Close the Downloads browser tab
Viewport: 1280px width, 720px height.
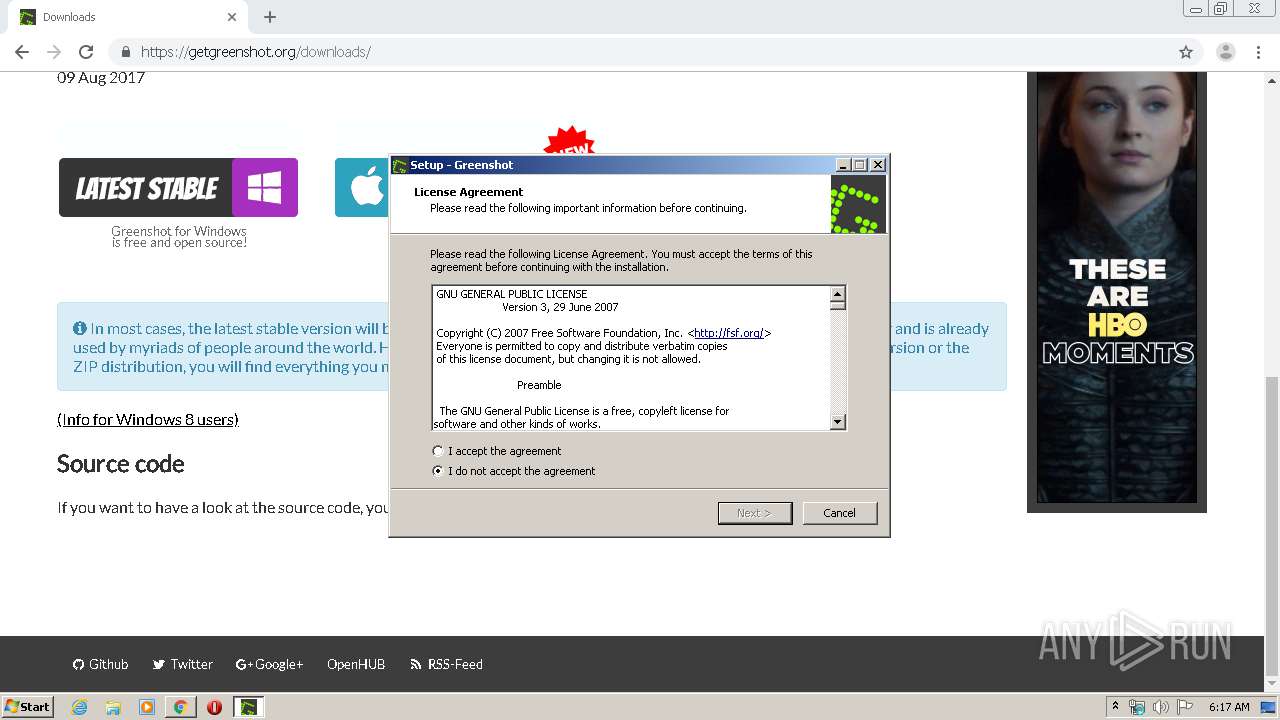point(232,17)
